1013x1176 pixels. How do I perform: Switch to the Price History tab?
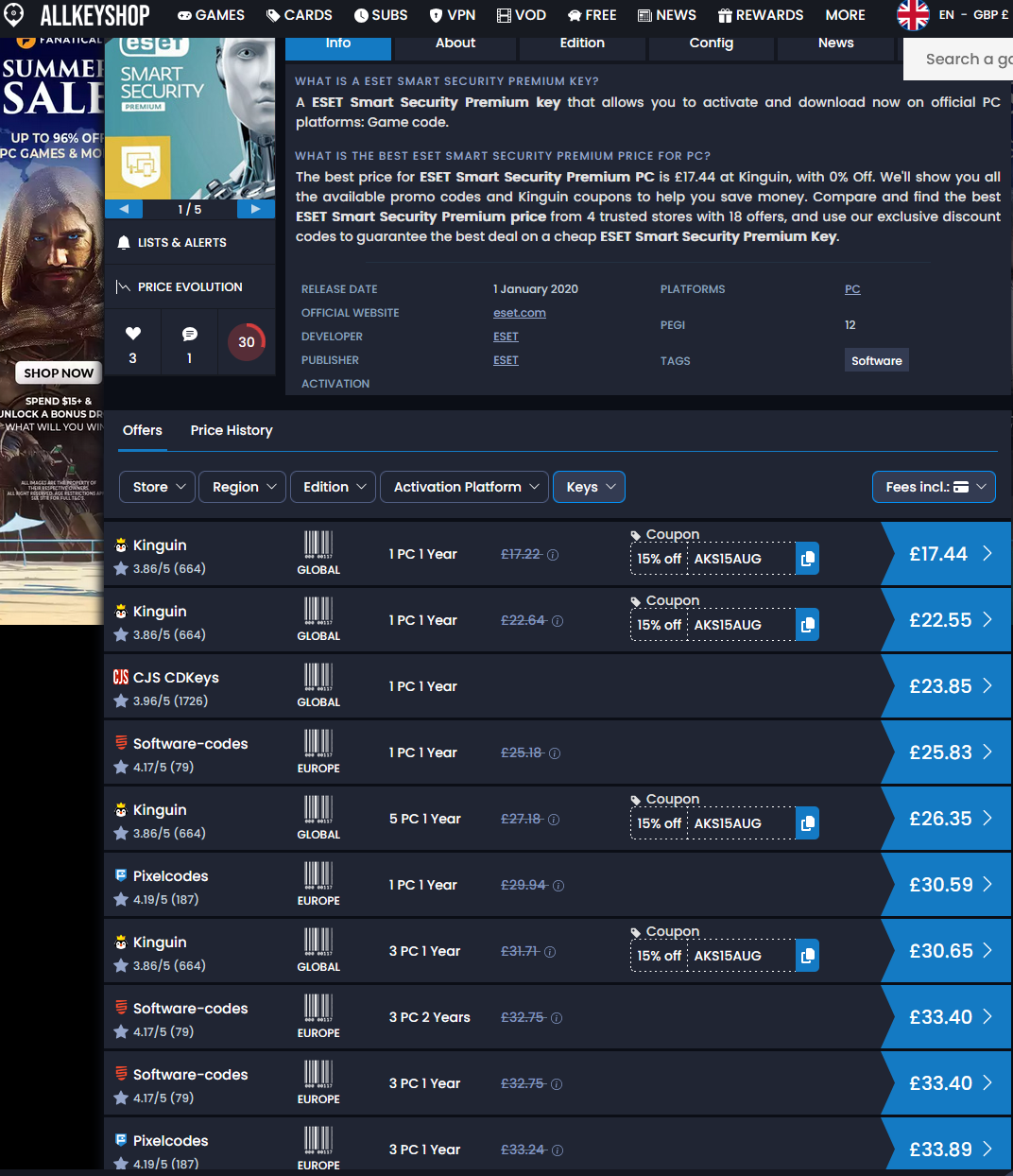tap(232, 430)
